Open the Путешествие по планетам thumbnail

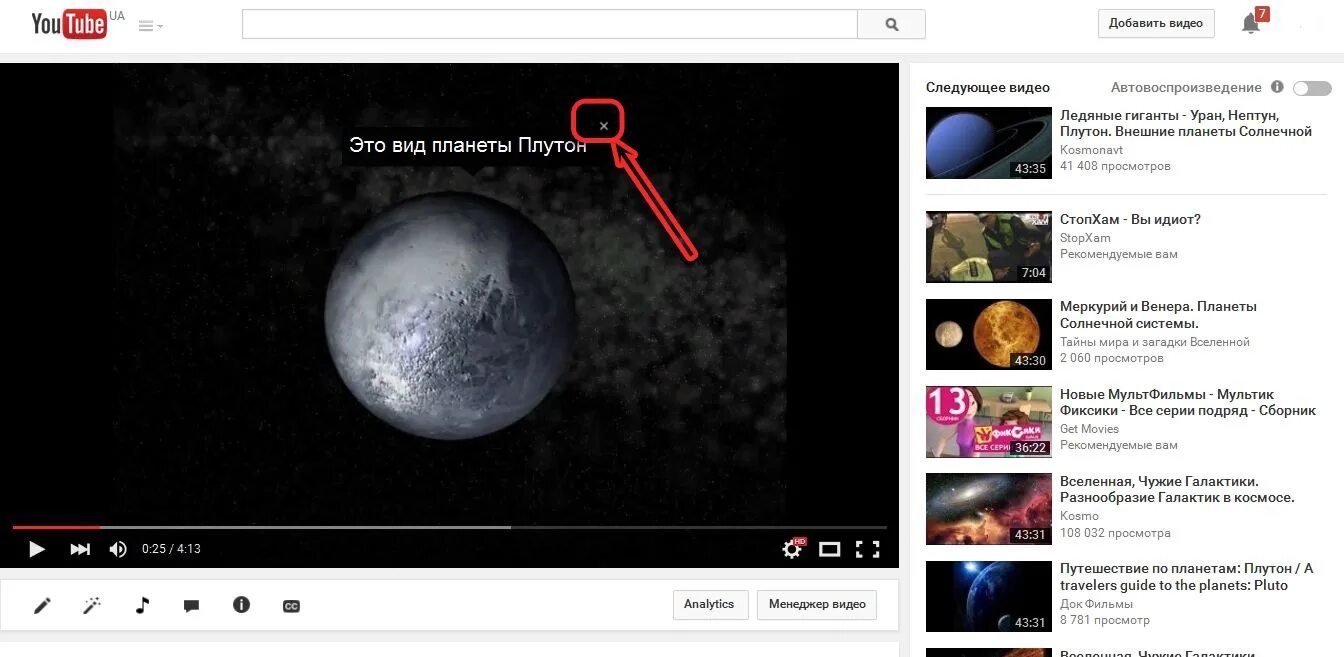989,597
